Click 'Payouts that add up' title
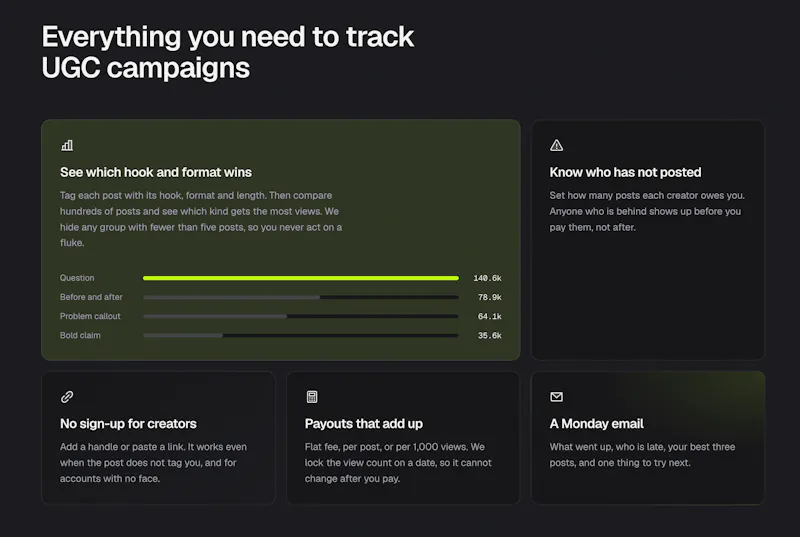The height and width of the screenshot is (537, 800). pos(364,424)
